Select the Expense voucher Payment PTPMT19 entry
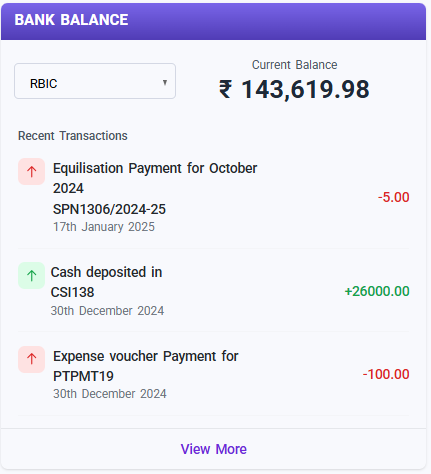Image resolution: width=431 pixels, height=474 pixels. (213, 374)
